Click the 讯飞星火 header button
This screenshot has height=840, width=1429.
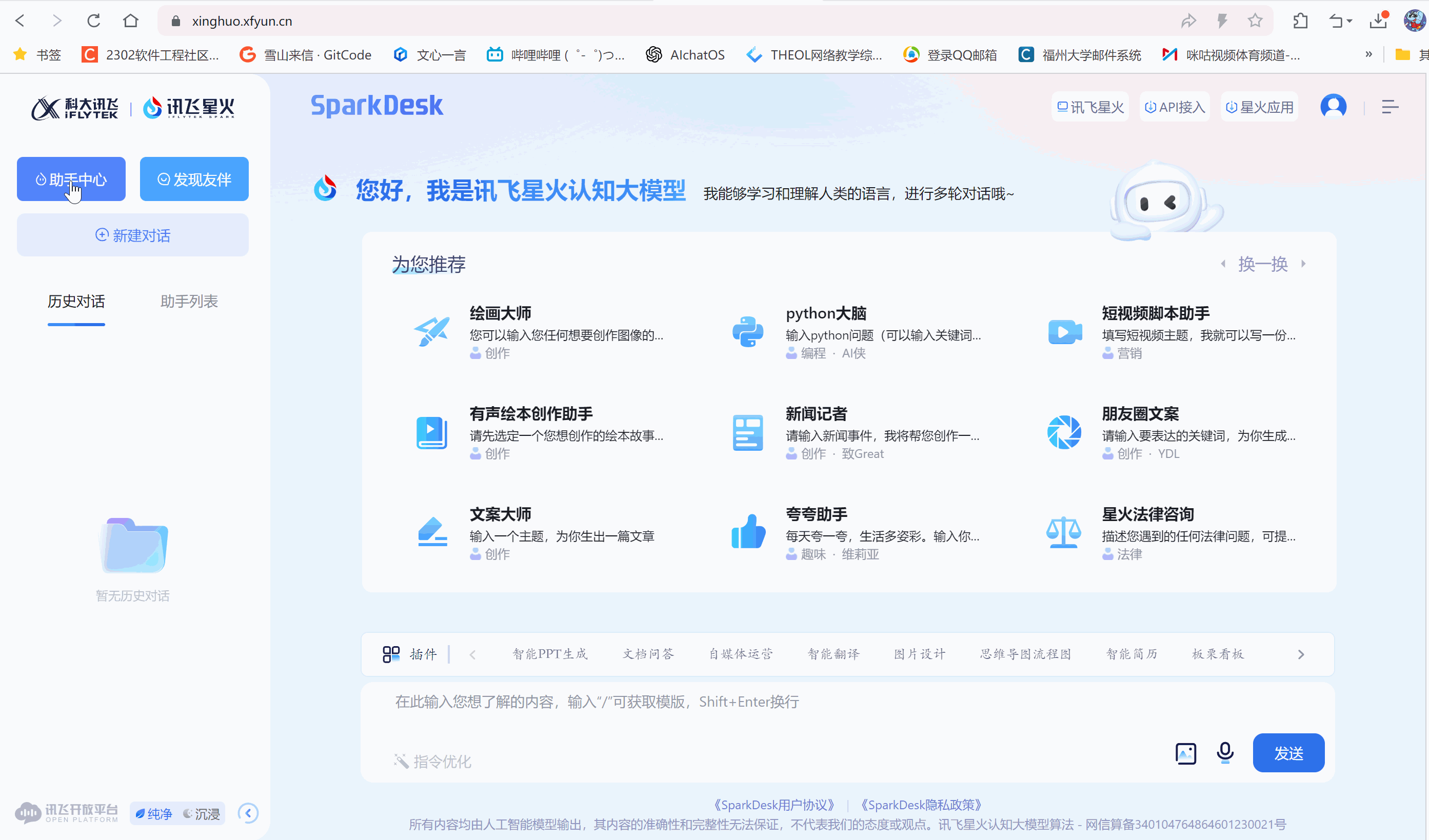pyautogui.click(x=1090, y=107)
